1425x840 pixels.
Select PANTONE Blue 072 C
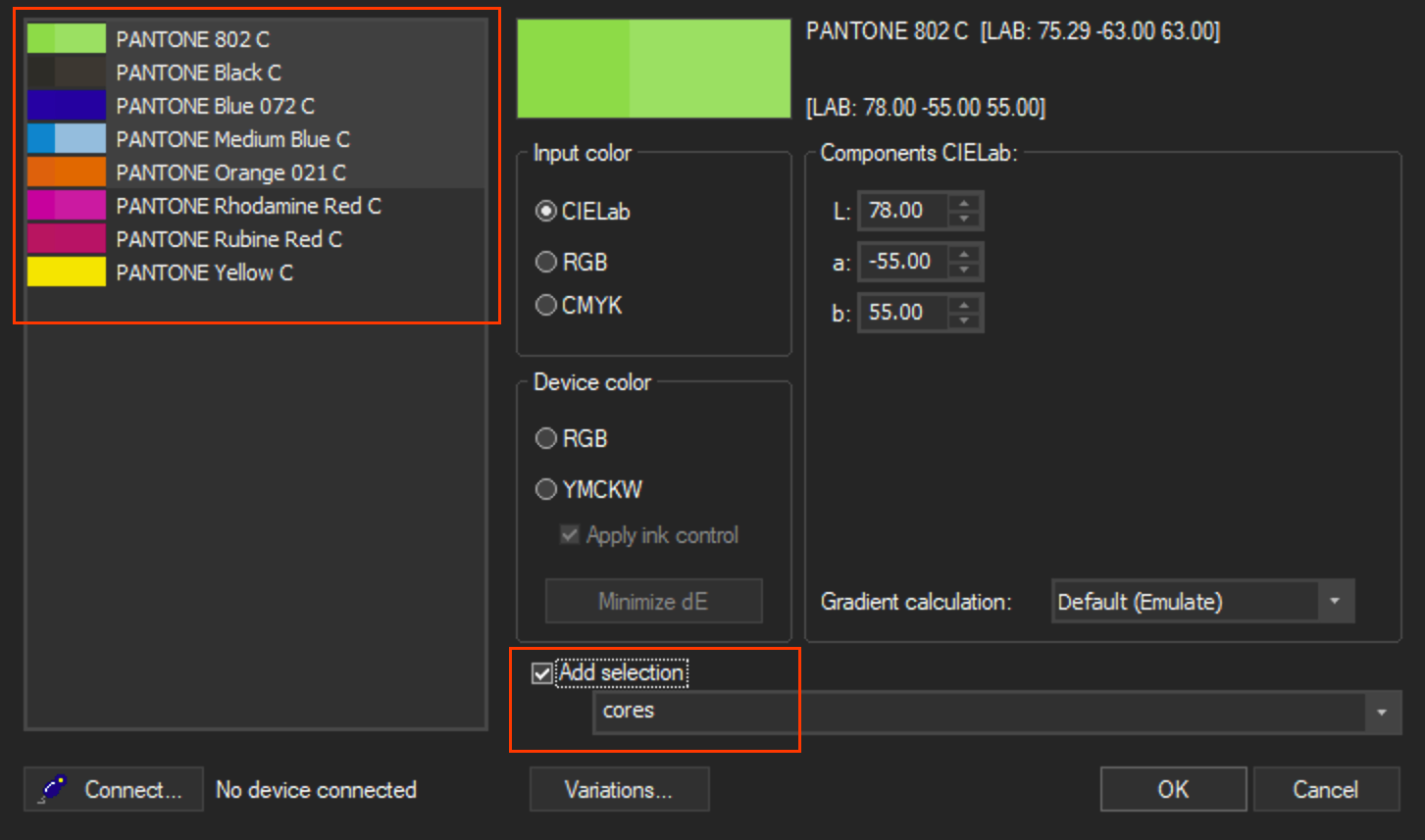[256, 106]
